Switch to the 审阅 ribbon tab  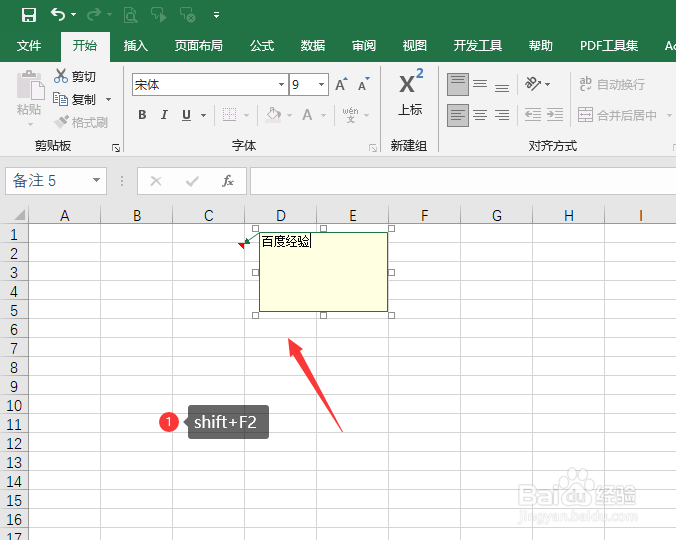[364, 46]
